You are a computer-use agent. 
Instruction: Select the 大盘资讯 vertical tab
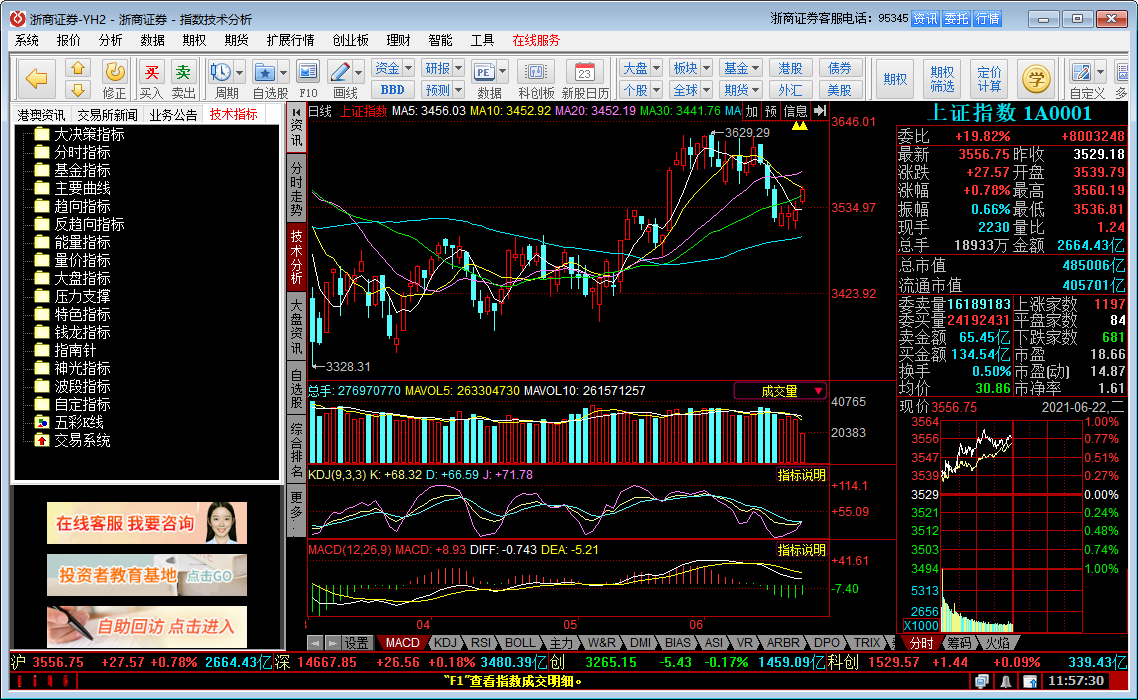pos(296,327)
